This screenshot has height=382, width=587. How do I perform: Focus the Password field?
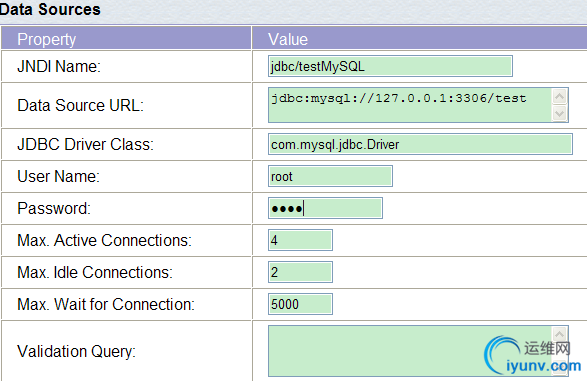(325, 208)
